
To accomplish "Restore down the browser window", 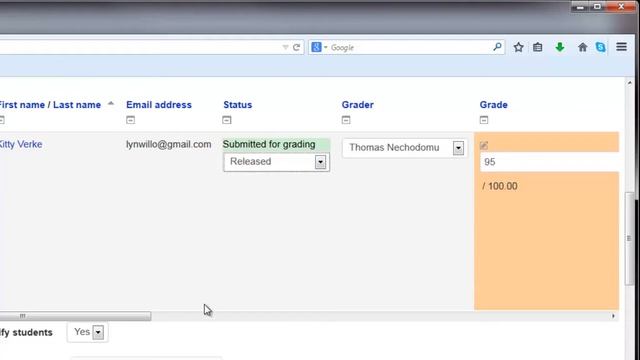I will (x=597, y=7).
